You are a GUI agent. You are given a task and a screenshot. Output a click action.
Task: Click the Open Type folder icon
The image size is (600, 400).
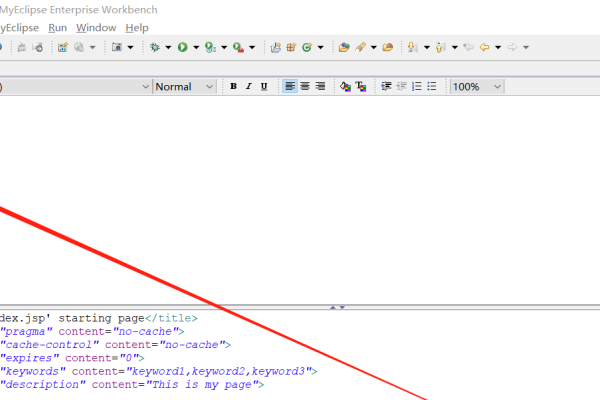coord(344,47)
